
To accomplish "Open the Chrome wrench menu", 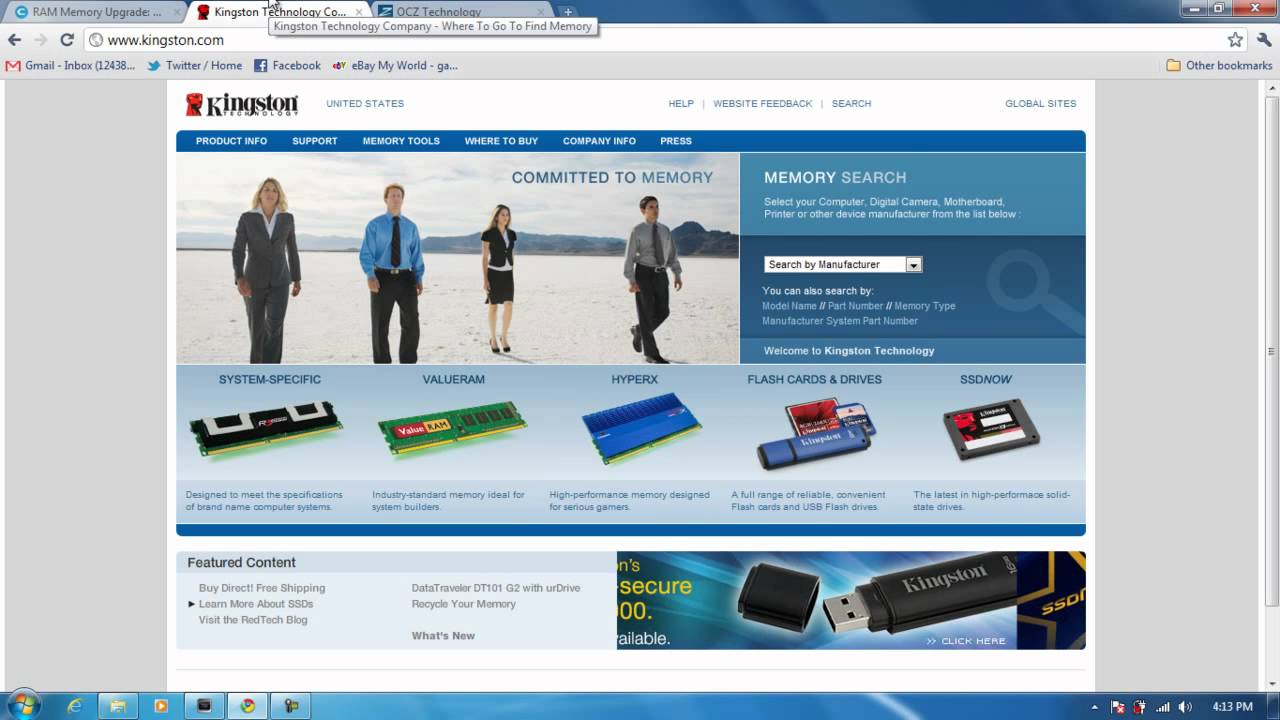I will click(1264, 40).
